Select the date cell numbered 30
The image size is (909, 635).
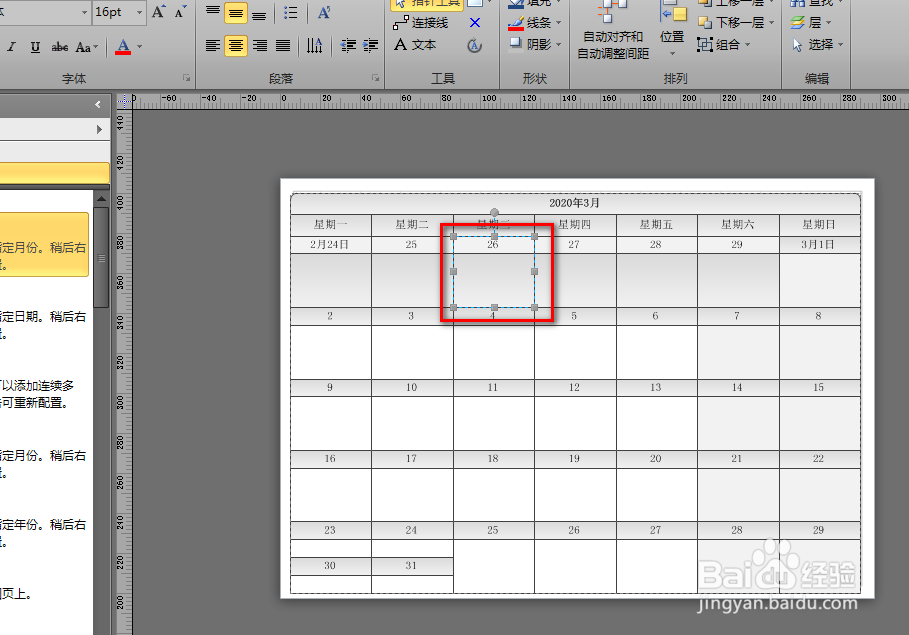(x=330, y=565)
